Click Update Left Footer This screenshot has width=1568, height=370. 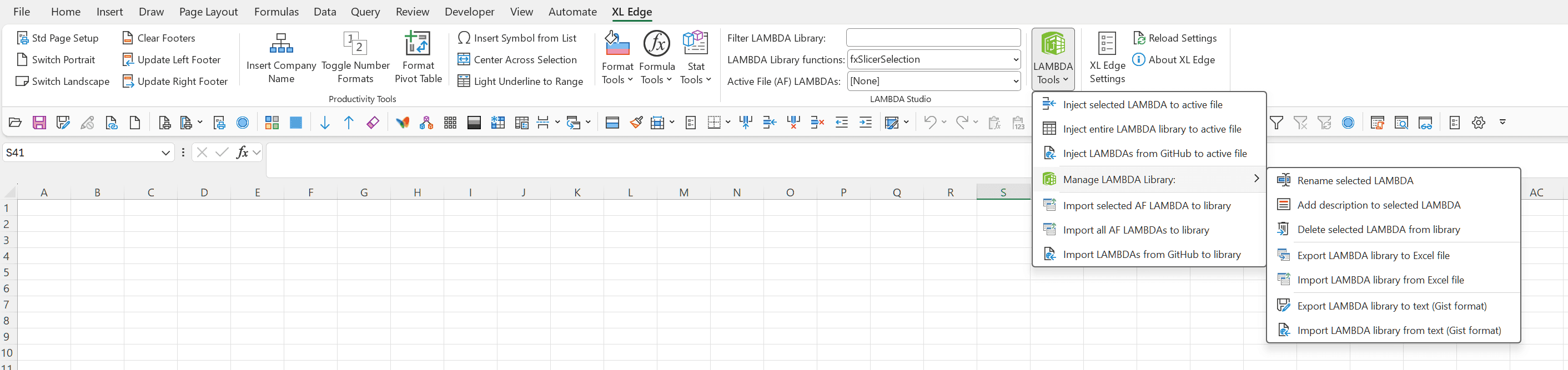172,60
